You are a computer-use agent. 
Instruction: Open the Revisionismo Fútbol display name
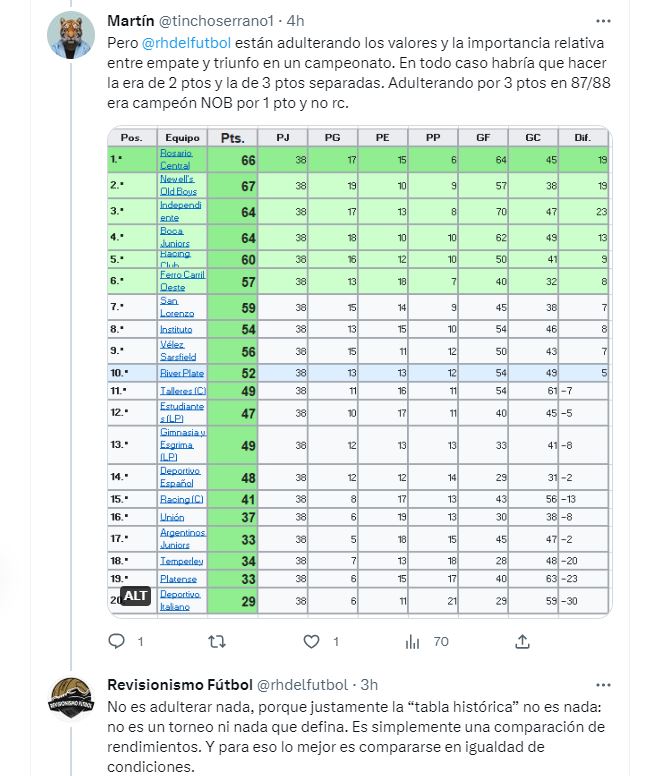(x=180, y=685)
